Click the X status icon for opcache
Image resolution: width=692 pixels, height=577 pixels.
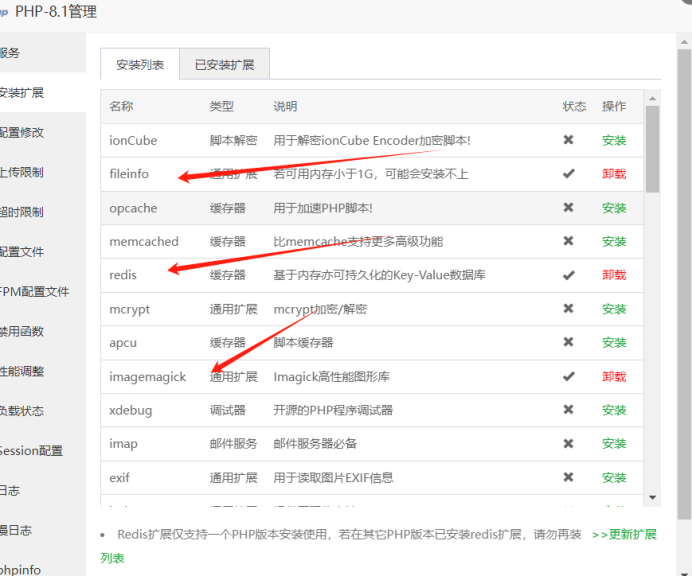[568, 208]
